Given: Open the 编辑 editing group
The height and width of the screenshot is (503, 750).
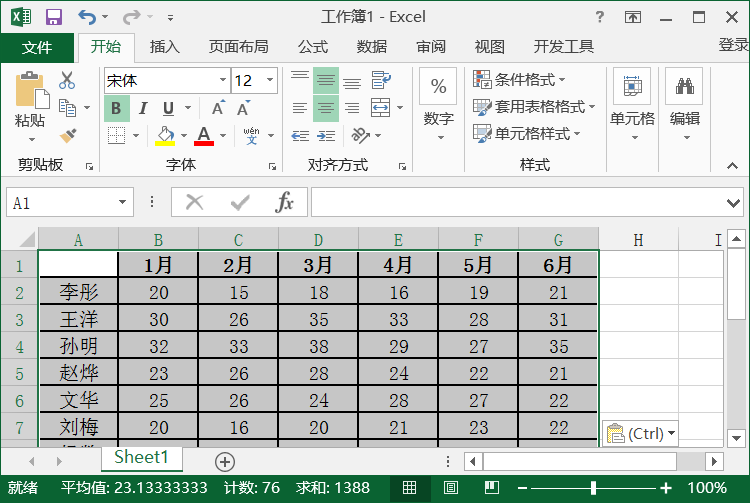Looking at the screenshot, I should [684, 106].
